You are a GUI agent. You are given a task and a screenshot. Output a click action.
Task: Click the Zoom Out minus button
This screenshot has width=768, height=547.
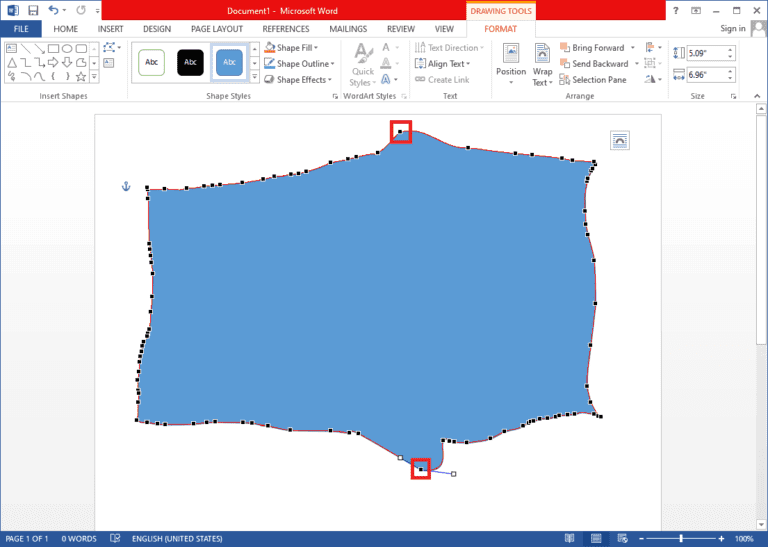[641, 538]
